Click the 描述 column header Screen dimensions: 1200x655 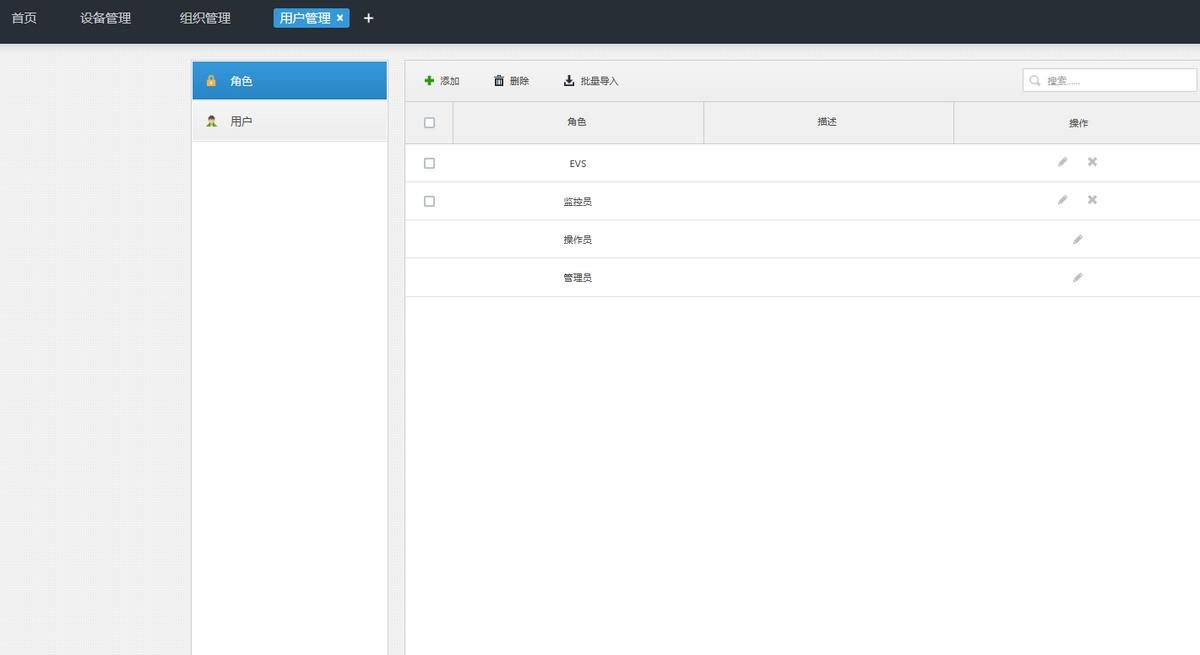point(827,122)
